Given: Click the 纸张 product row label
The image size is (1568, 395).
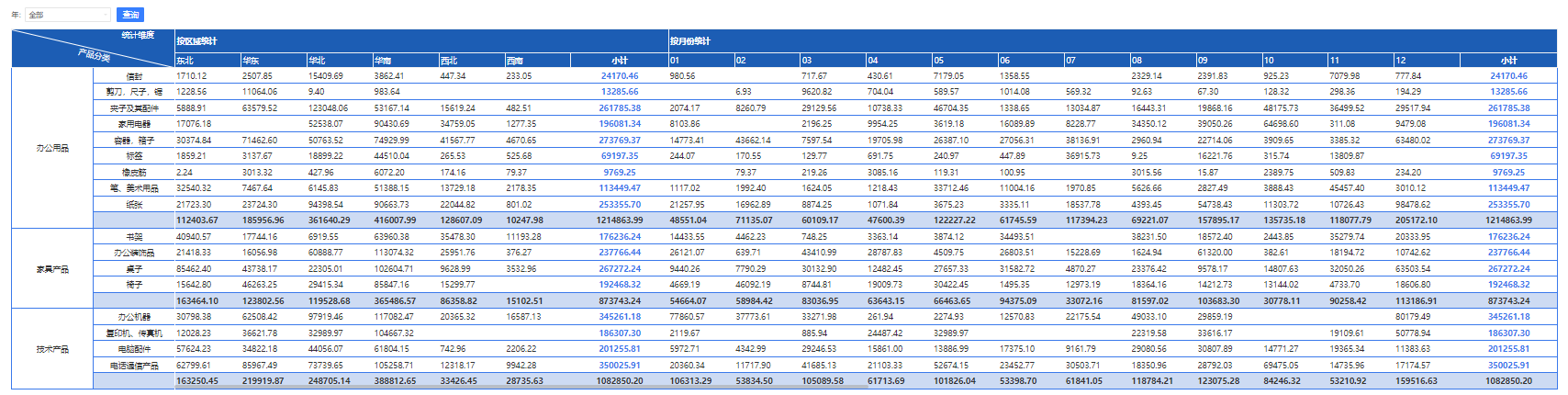Looking at the screenshot, I should coord(134,205).
